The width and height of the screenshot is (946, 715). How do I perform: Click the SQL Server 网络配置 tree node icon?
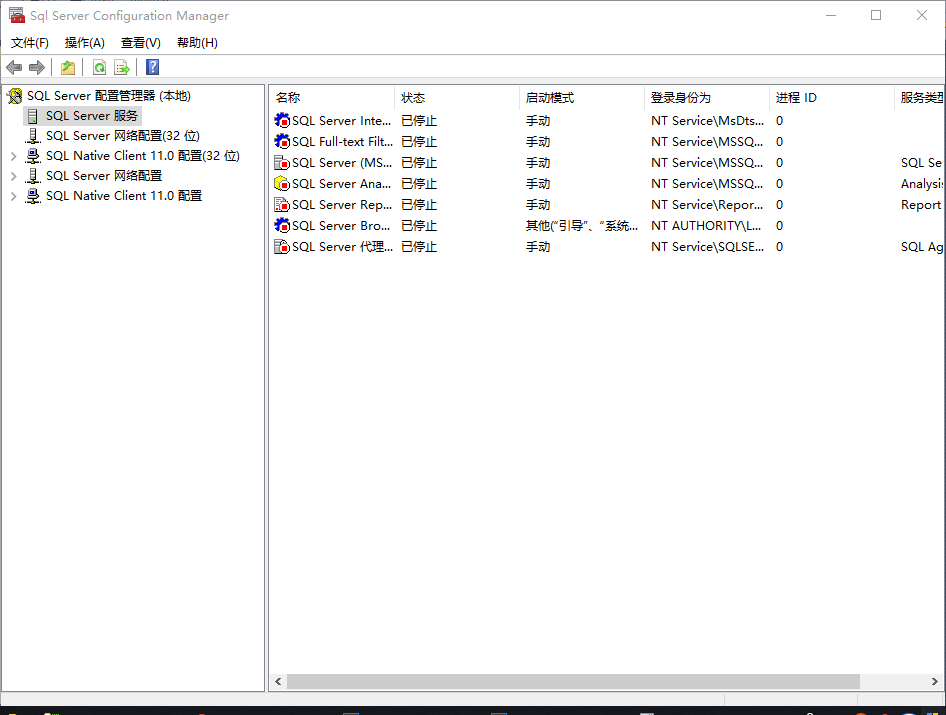tap(33, 176)
